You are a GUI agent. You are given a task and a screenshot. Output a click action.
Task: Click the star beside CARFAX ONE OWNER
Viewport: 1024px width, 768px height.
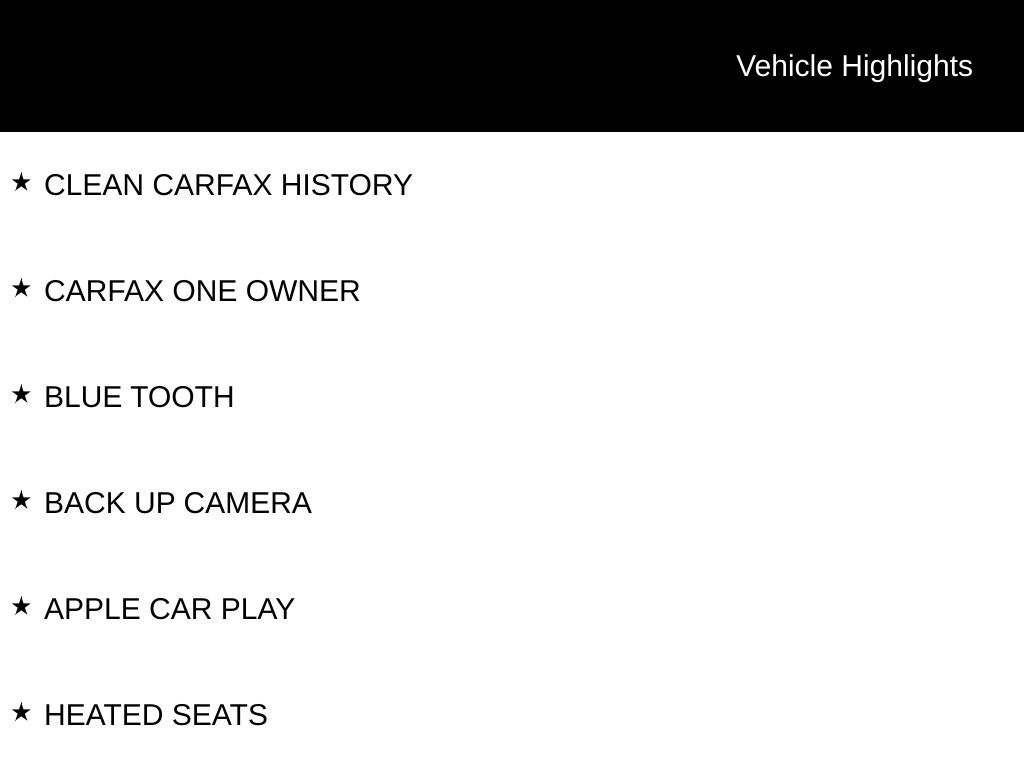(21, 288)
